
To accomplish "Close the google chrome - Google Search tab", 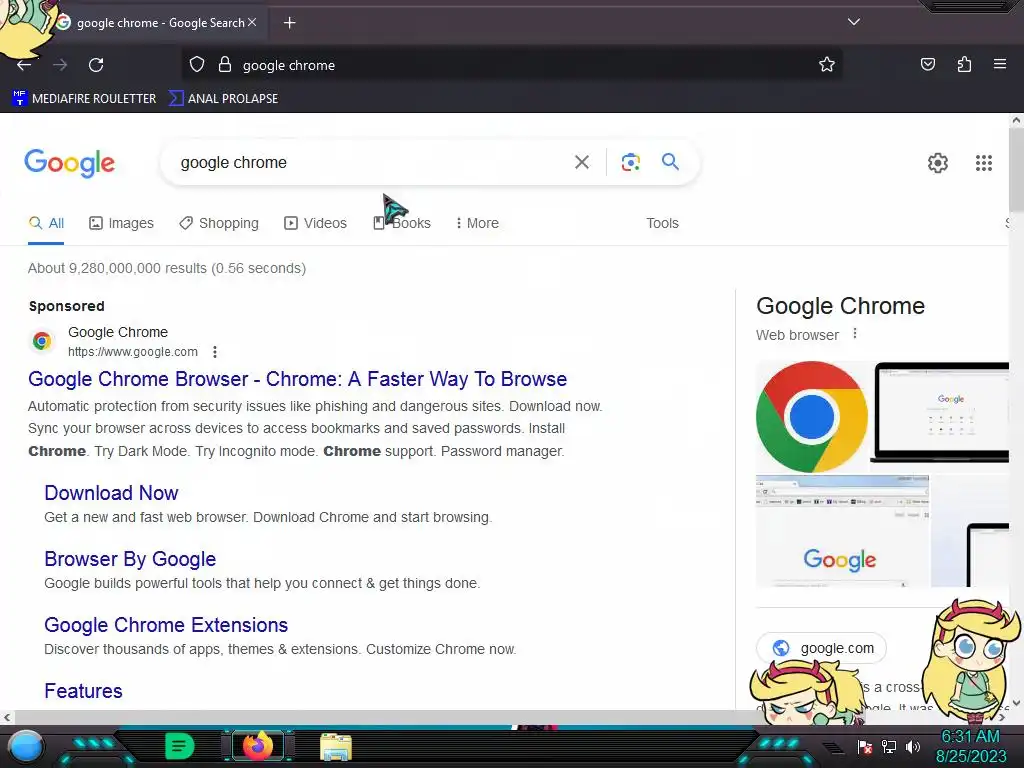I will coord(252,22).
